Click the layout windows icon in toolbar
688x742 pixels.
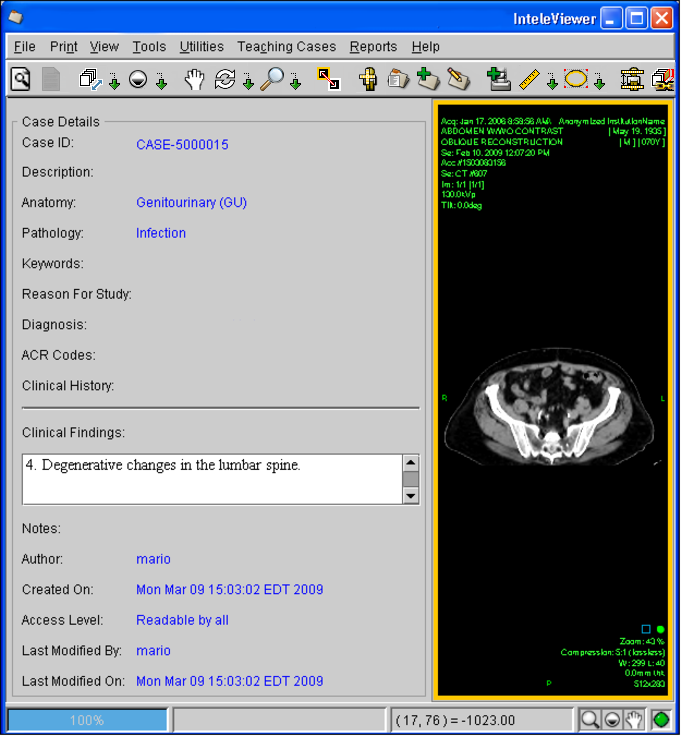(91, 79)
